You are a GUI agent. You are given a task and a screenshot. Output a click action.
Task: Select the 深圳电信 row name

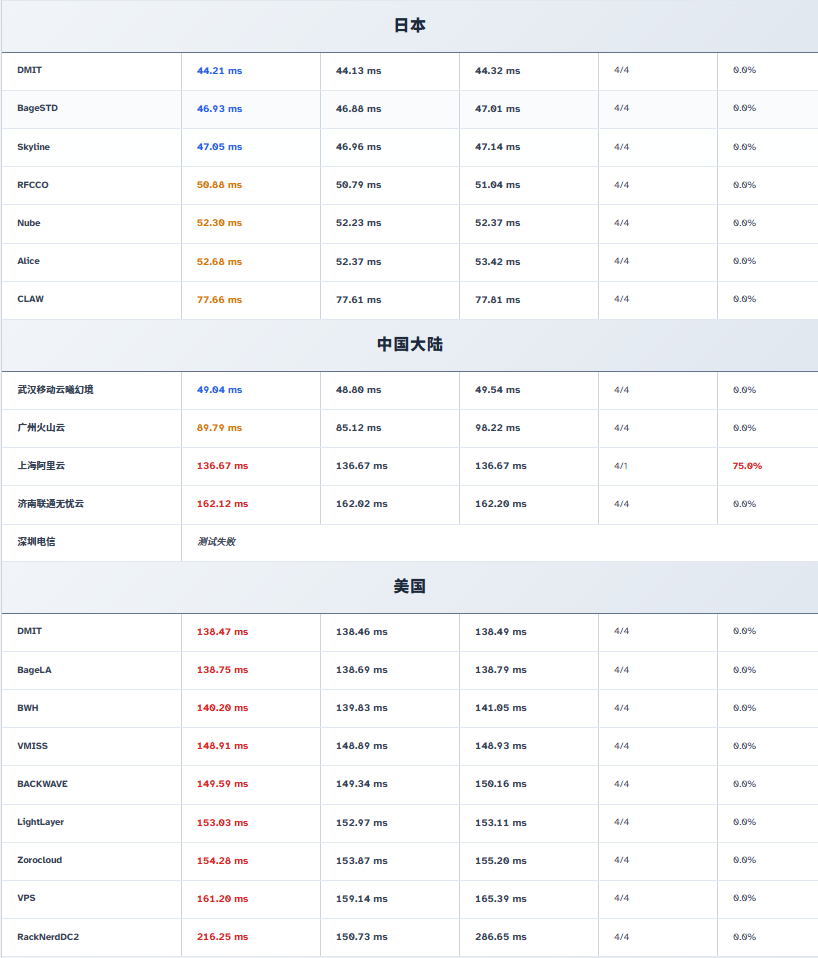click(36, 542)
